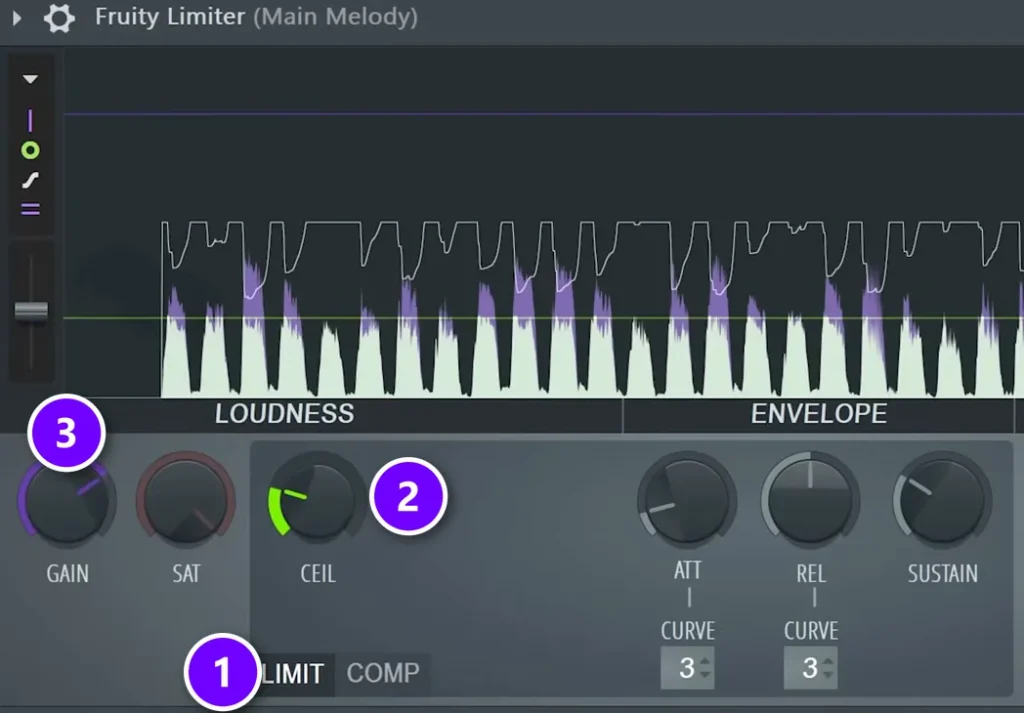Click the REL release knob
Viewport: 1024px width, 713px height.
point(810,501)
